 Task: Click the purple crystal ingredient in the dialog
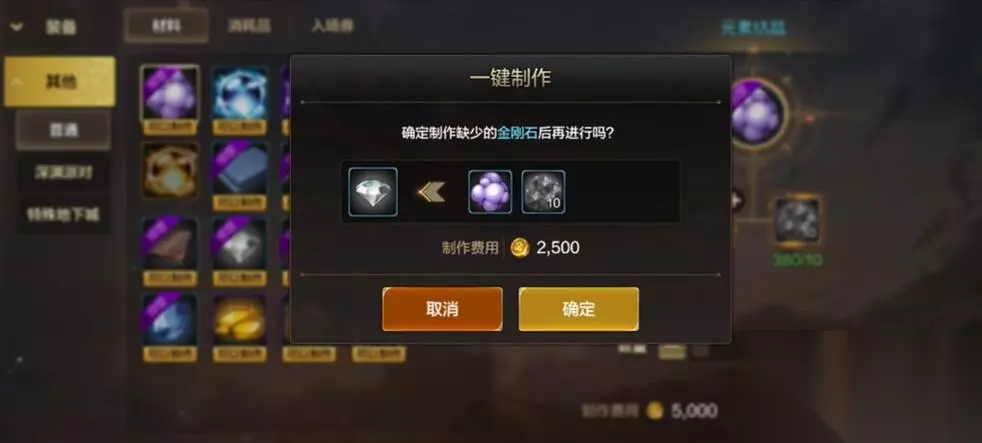[x=490, y=192]
